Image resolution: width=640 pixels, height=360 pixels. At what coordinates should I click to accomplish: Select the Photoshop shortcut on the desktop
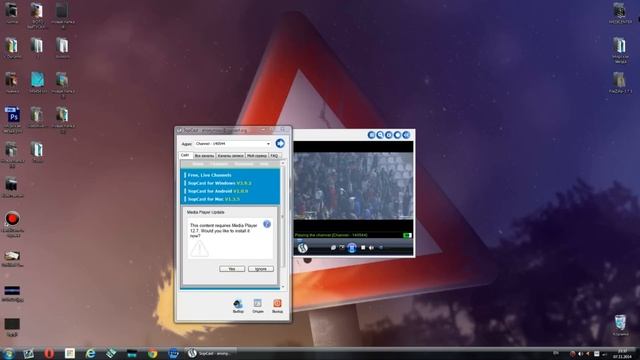[12, 120]
